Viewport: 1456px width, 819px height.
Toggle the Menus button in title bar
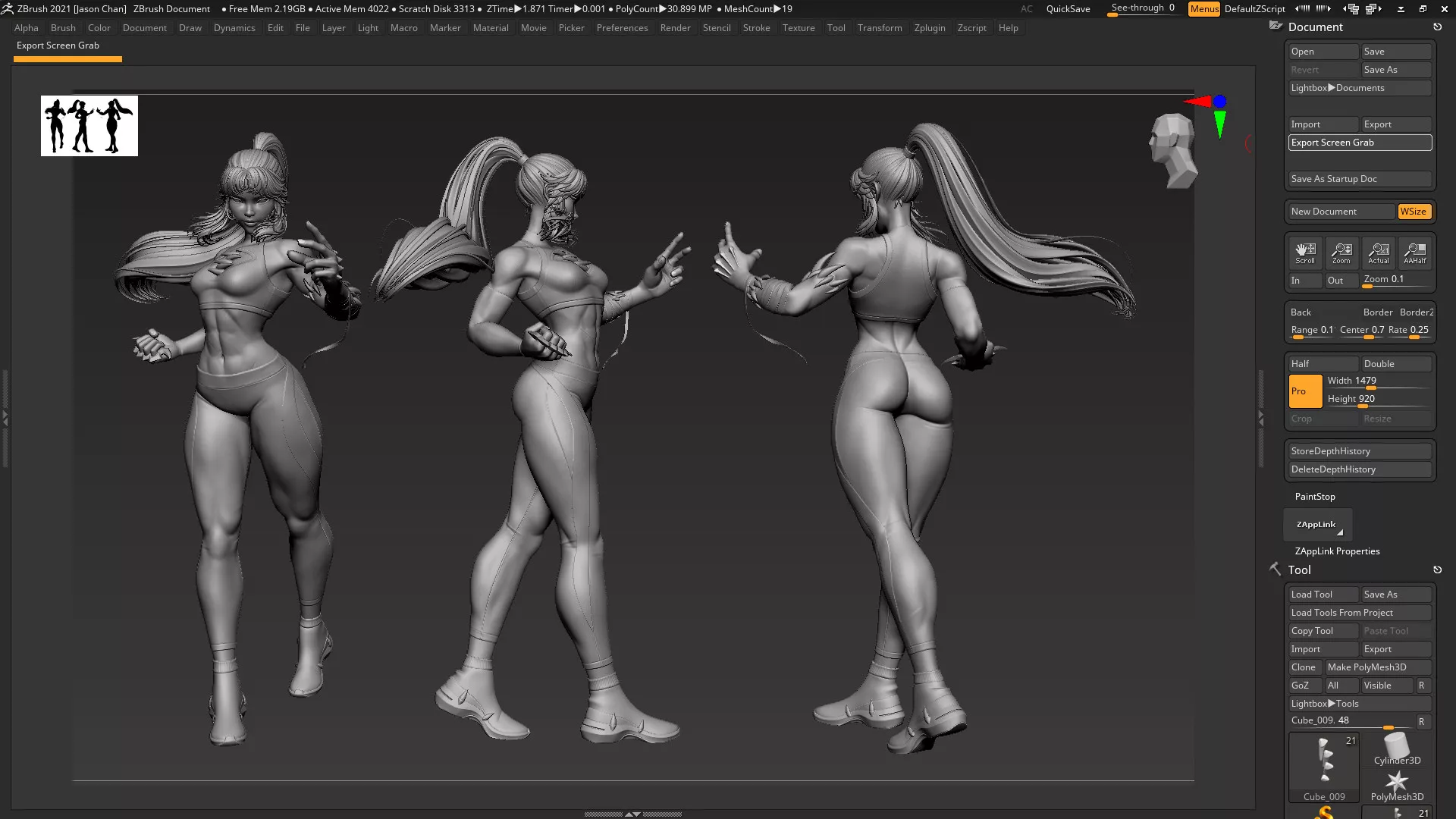click(1203, 9)
